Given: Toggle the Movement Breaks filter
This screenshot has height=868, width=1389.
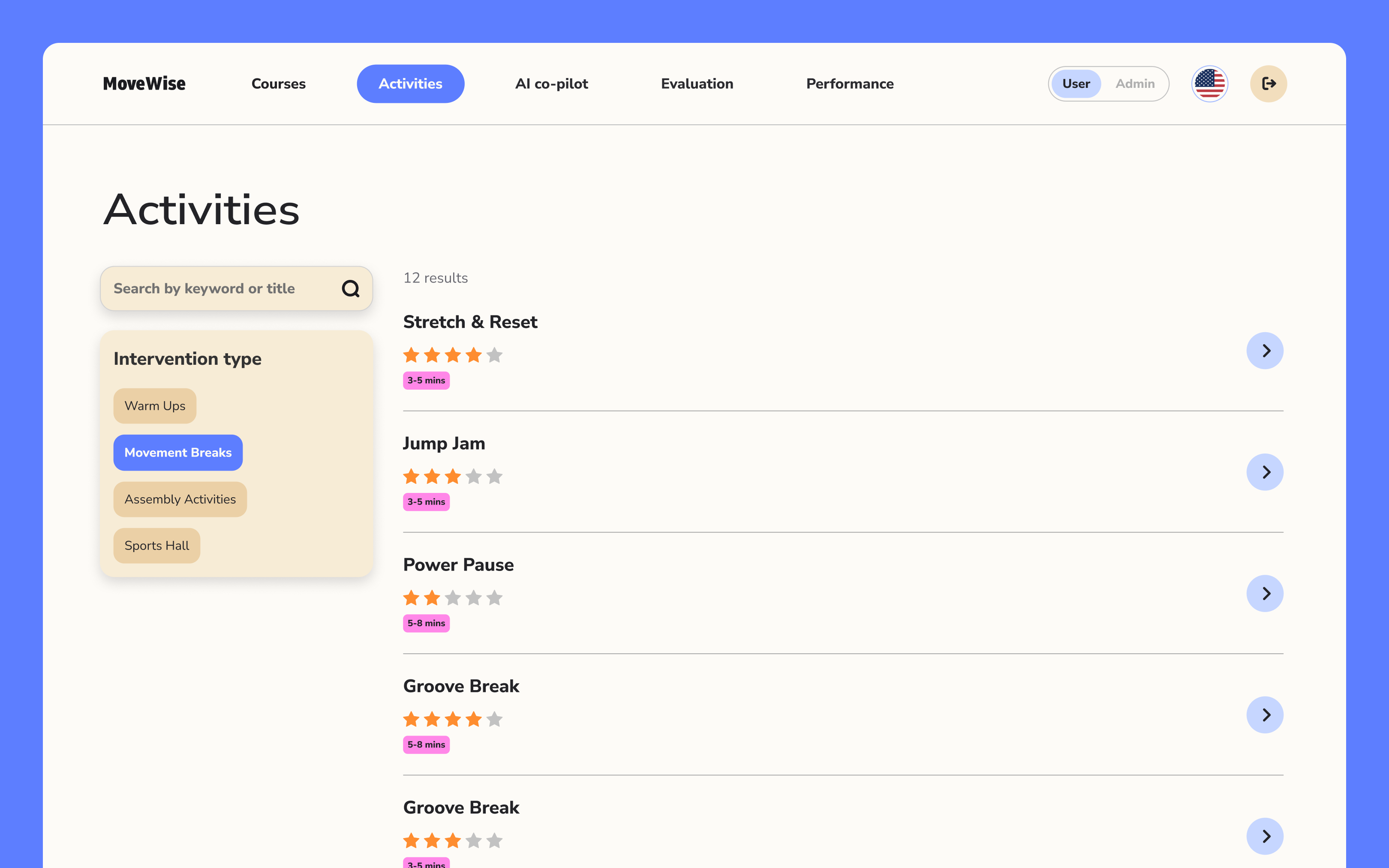Looking at the screenshot, I should 178,452.
